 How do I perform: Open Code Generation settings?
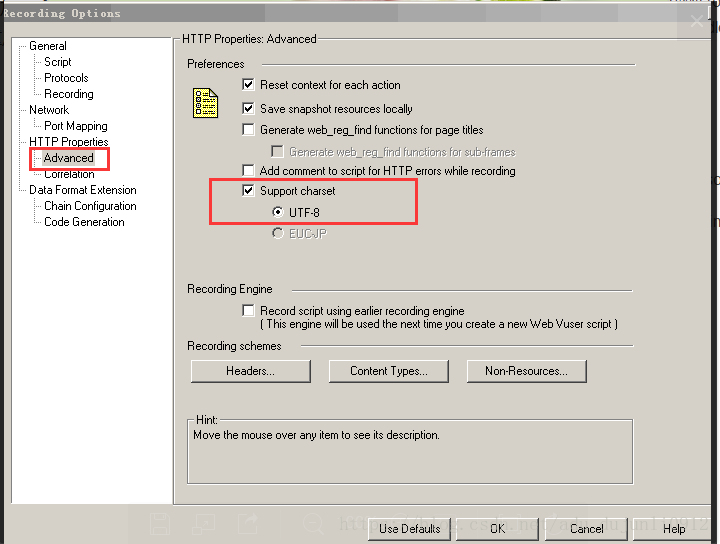coord(84,222)
